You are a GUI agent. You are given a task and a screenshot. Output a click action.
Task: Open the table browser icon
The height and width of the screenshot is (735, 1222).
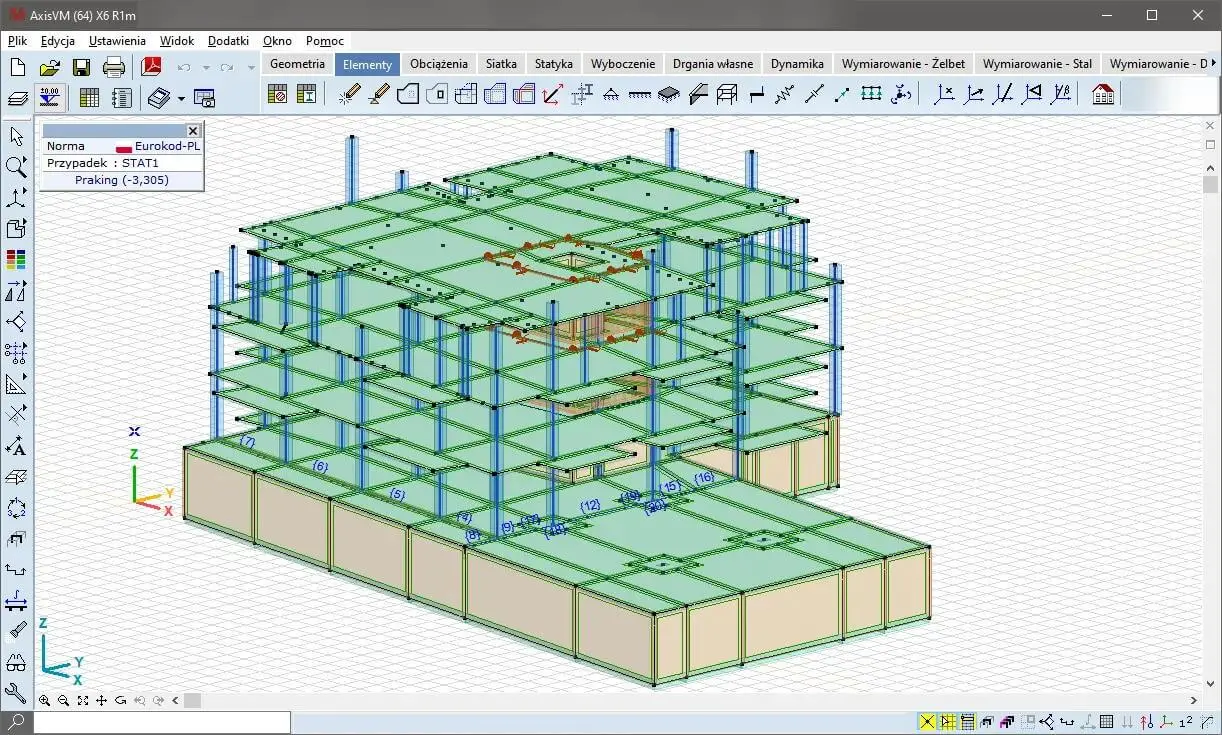coord(89,97)
